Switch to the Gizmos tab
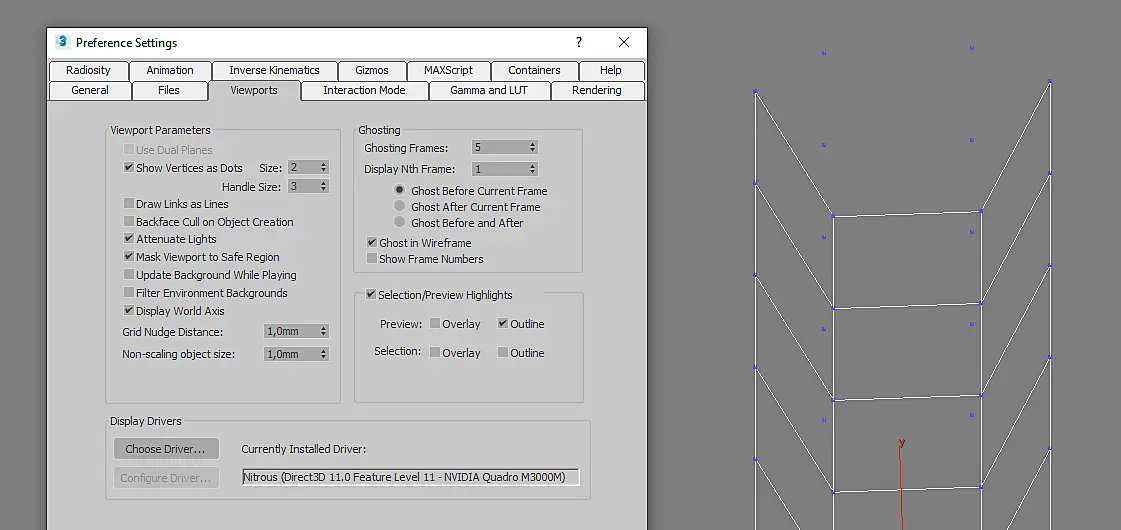 click(372, 70)
